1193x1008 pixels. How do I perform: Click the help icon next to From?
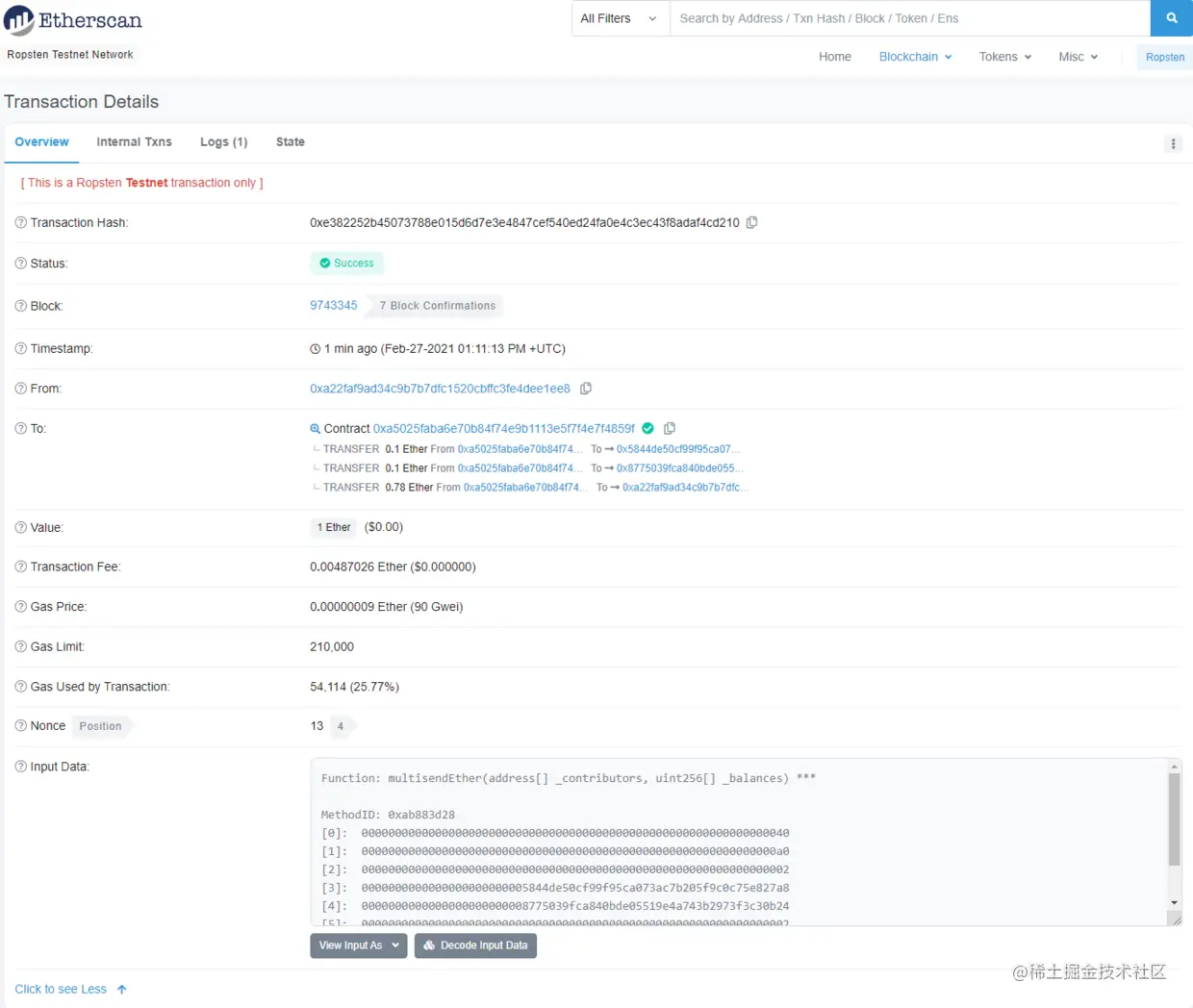point(20,389)
